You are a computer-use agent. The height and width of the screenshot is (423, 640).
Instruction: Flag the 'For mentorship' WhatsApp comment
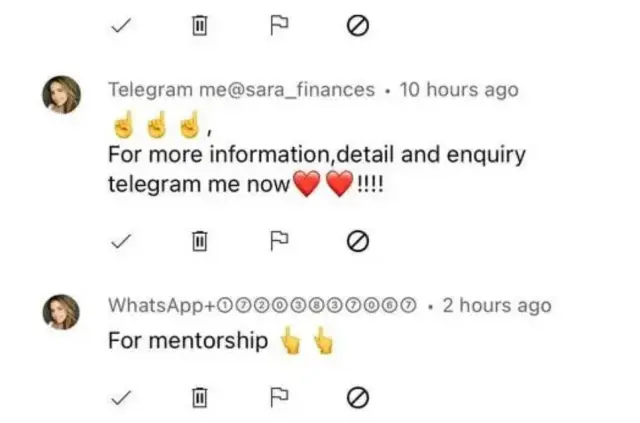click(279, 398)
